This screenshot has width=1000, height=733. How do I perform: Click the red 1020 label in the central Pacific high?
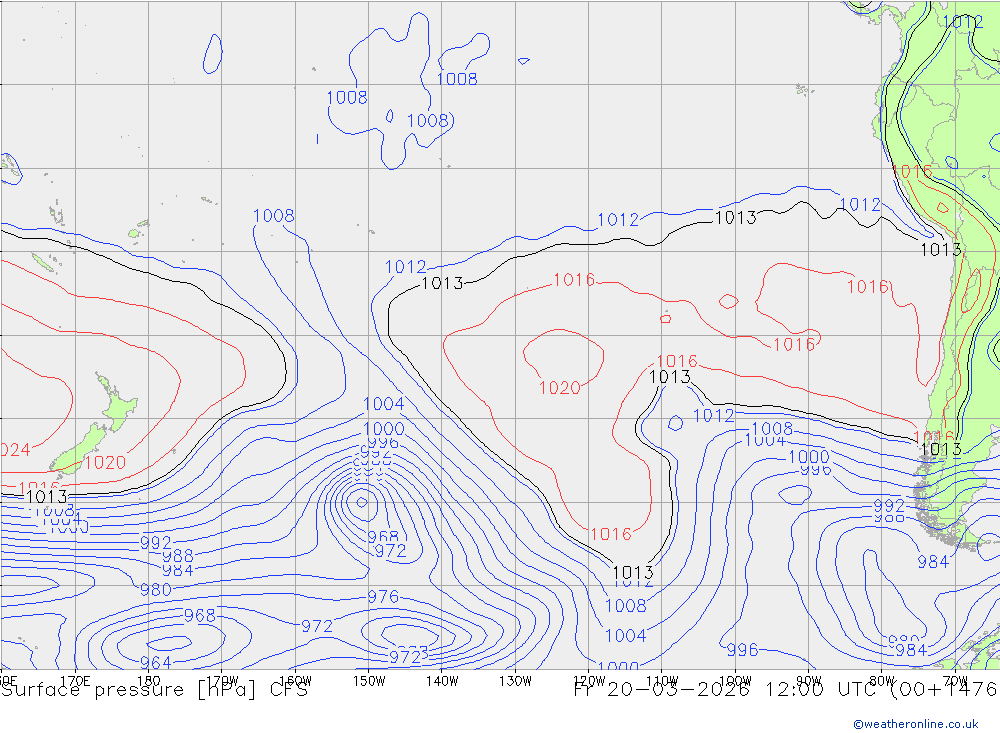559,388
